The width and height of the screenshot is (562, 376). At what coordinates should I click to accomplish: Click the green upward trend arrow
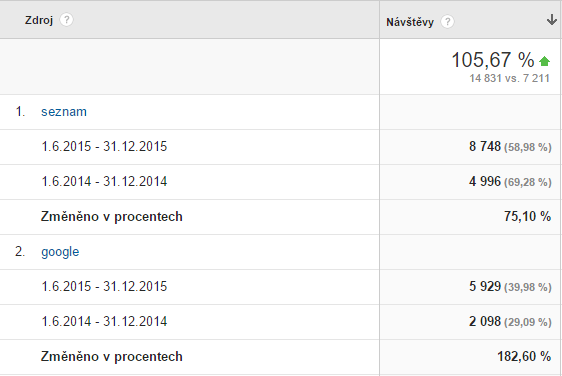544,61
